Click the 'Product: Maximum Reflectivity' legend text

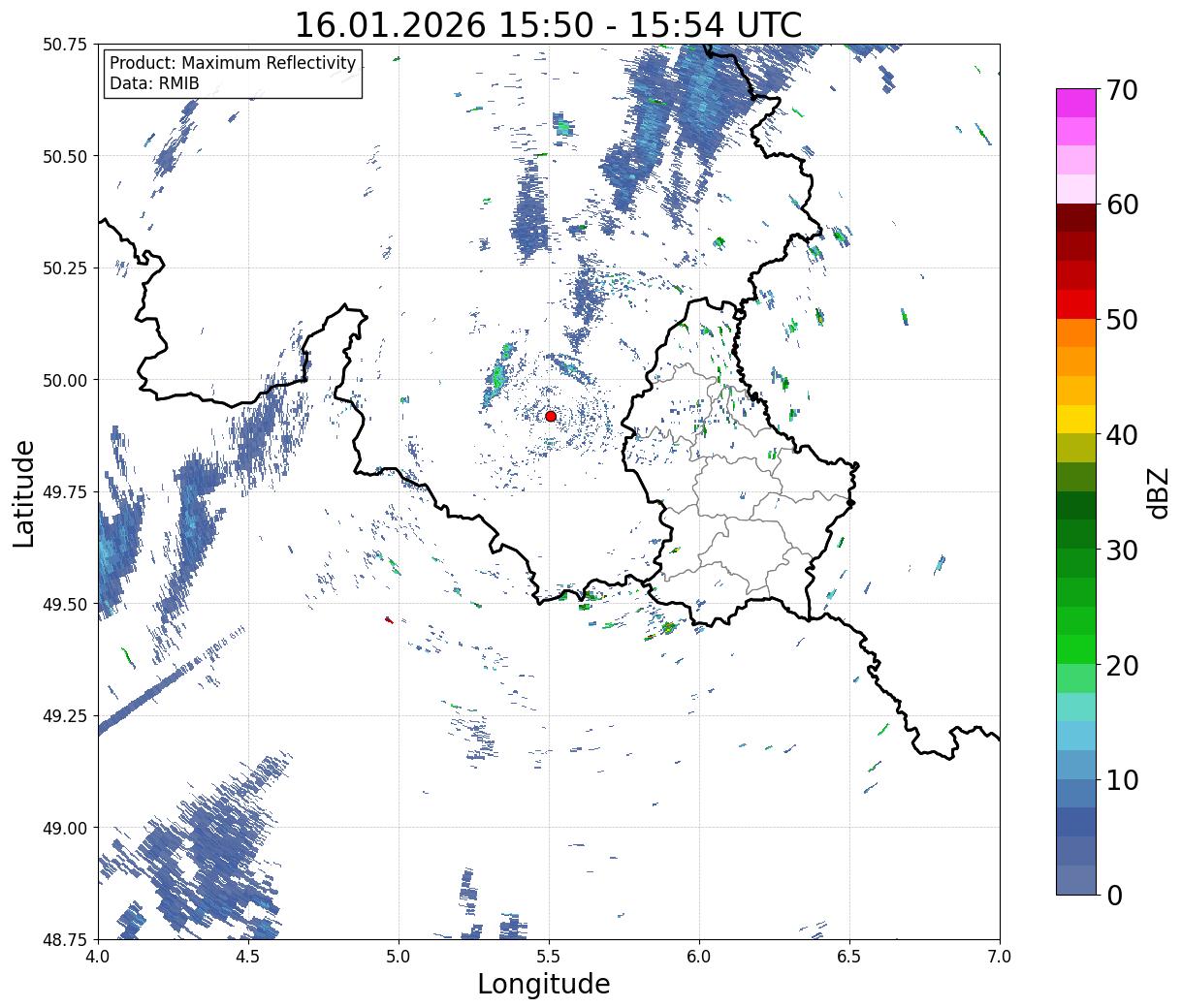233,63
